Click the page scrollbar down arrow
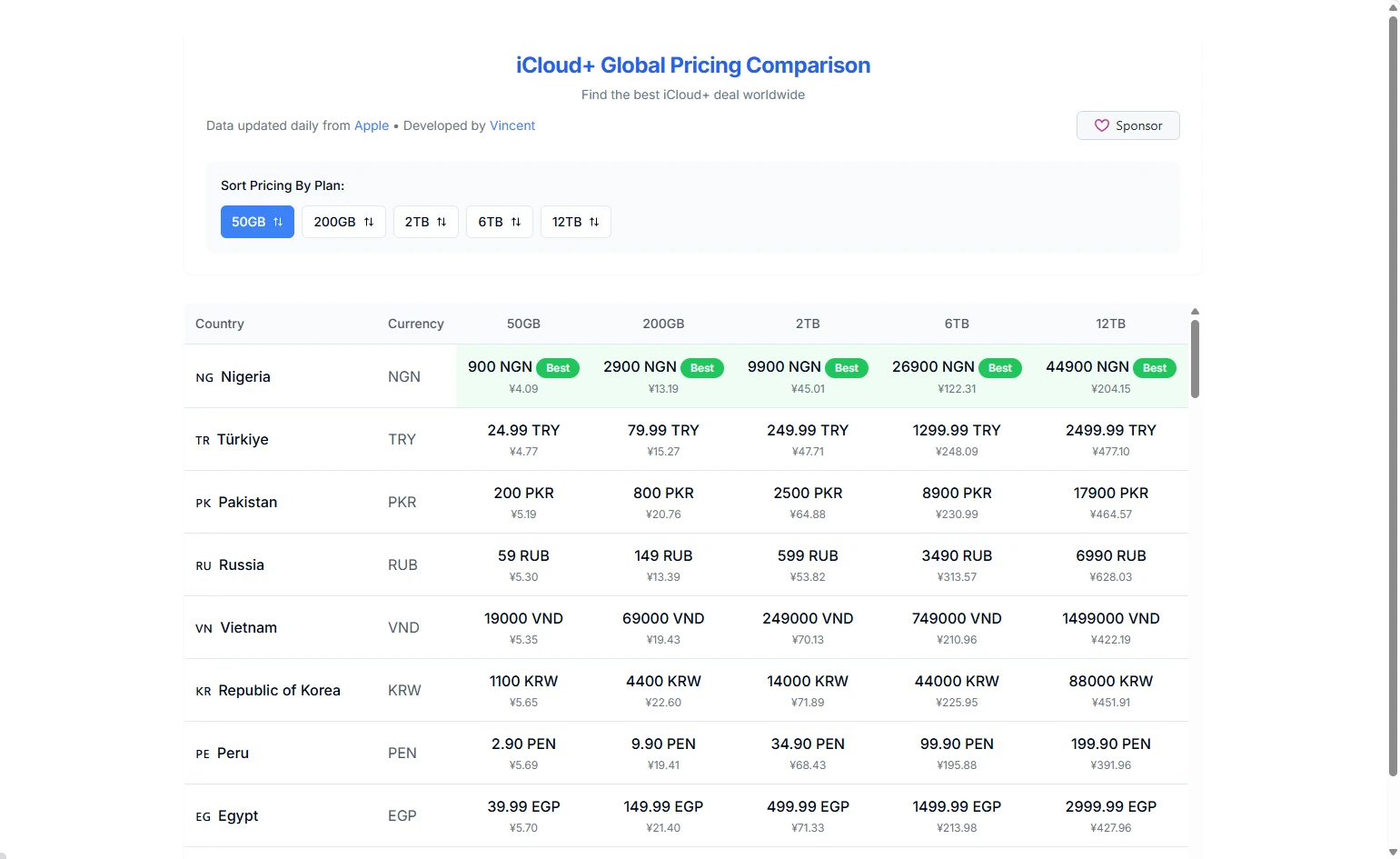The height and width of the screenshot is (859, 1400). pyautogui.click(x=1393, y=852)
